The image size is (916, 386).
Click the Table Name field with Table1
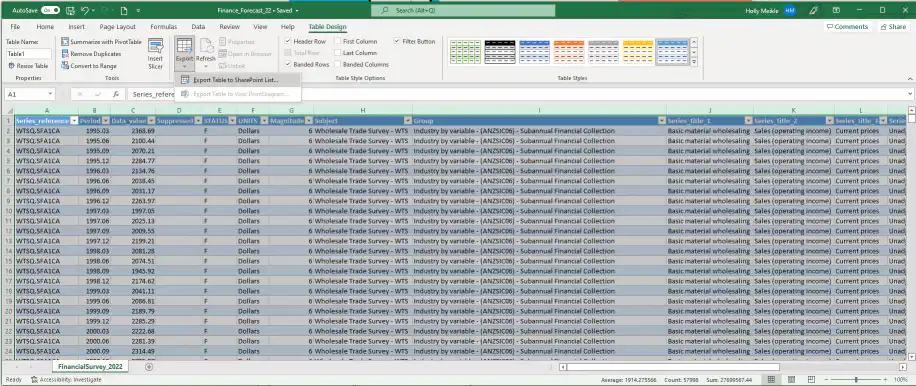click(x=29, y=54)
